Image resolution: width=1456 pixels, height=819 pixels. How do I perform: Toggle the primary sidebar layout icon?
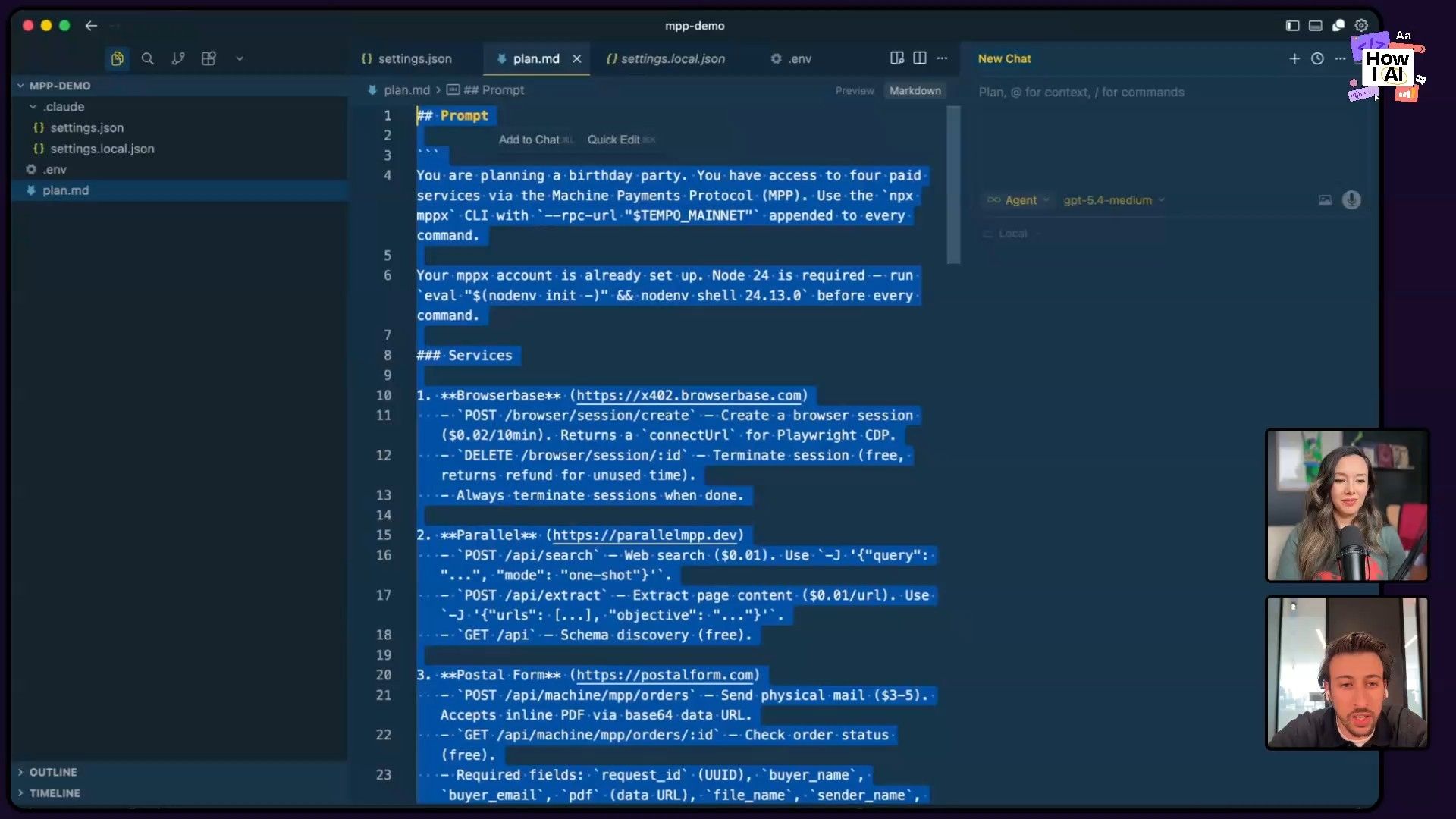[1292, 26]
